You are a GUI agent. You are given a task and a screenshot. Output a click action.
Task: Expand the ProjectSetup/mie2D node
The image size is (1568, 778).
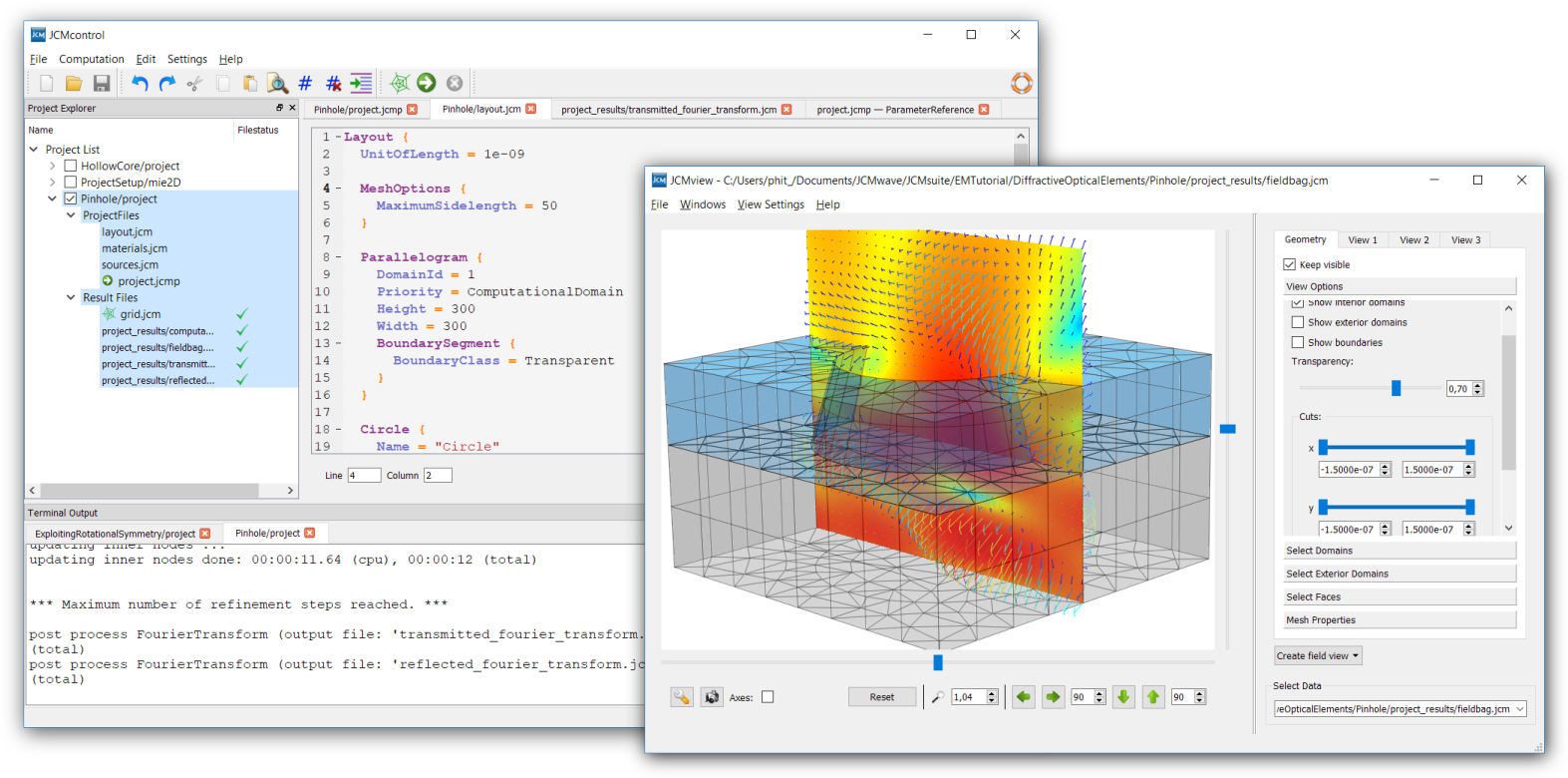coord(52,183)
